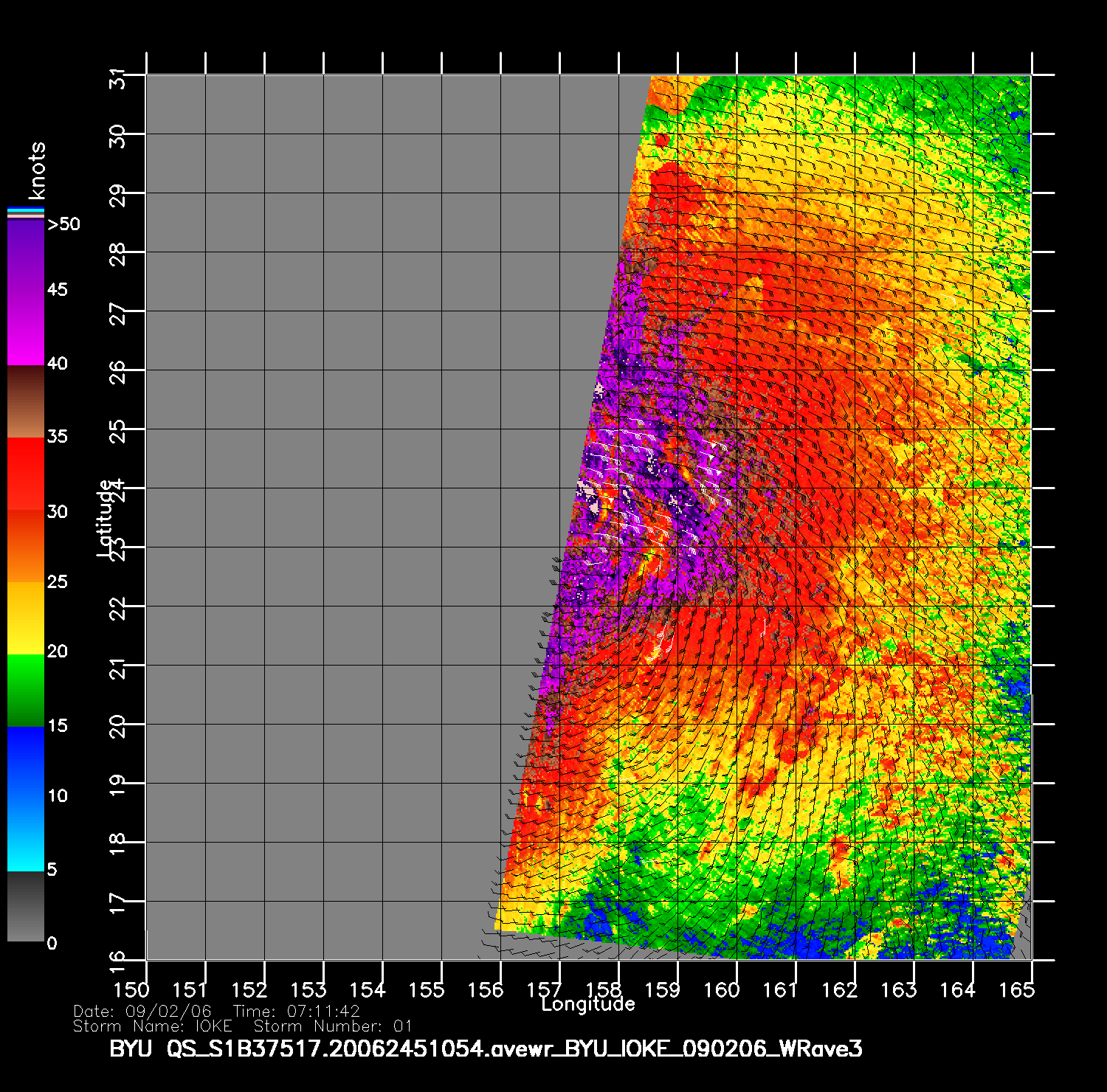
Task: Pick the red 30-35 knots legend band
Action: [26, 474]
